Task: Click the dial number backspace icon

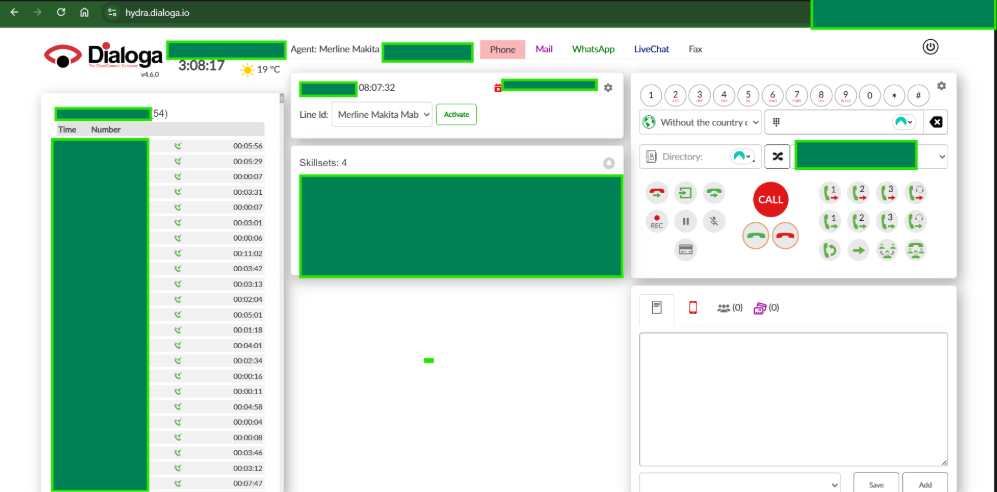Action: [935, 123]
